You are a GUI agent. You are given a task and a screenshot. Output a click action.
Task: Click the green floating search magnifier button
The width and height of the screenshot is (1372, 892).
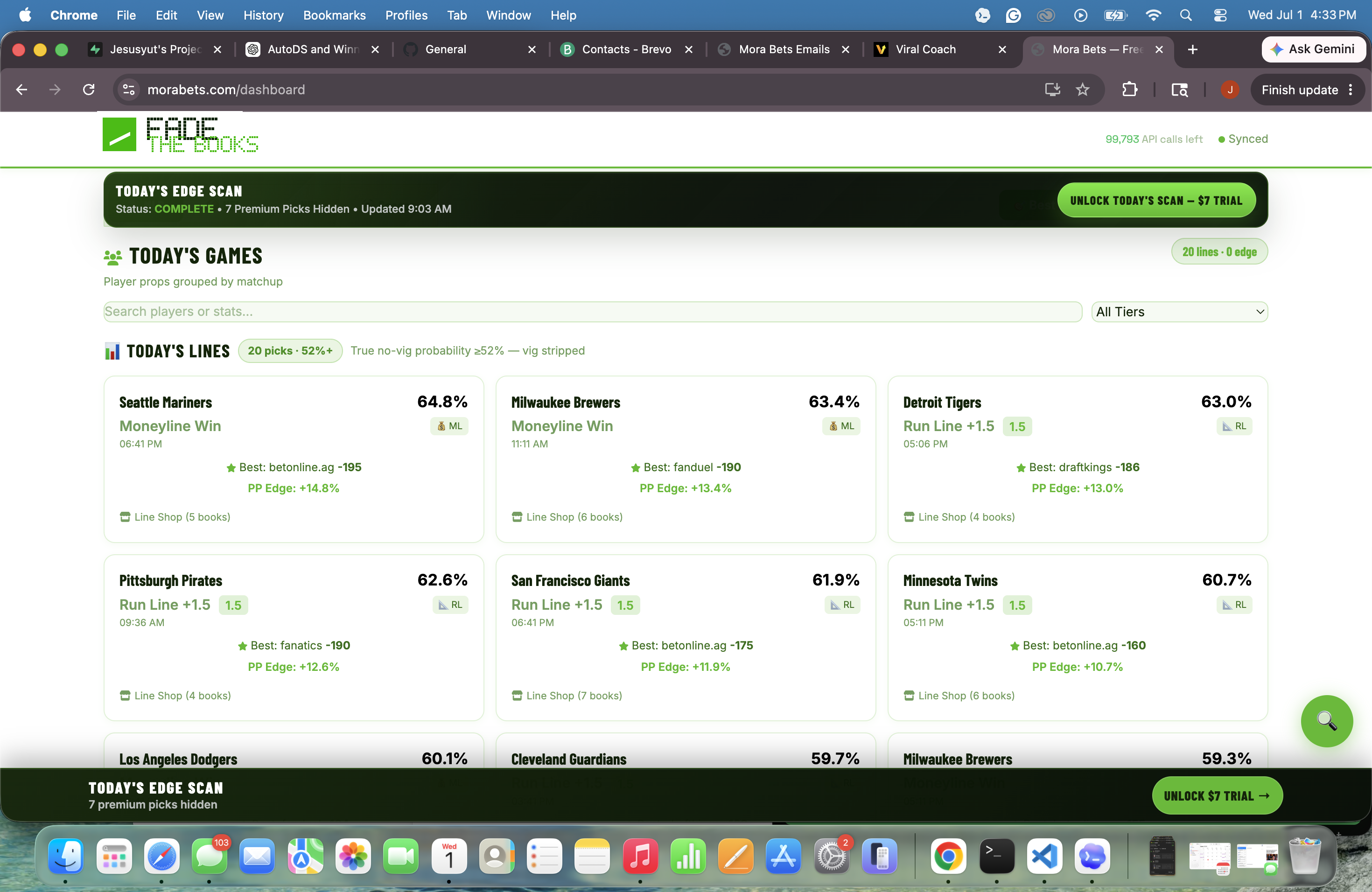click(x=1326, y=721)
